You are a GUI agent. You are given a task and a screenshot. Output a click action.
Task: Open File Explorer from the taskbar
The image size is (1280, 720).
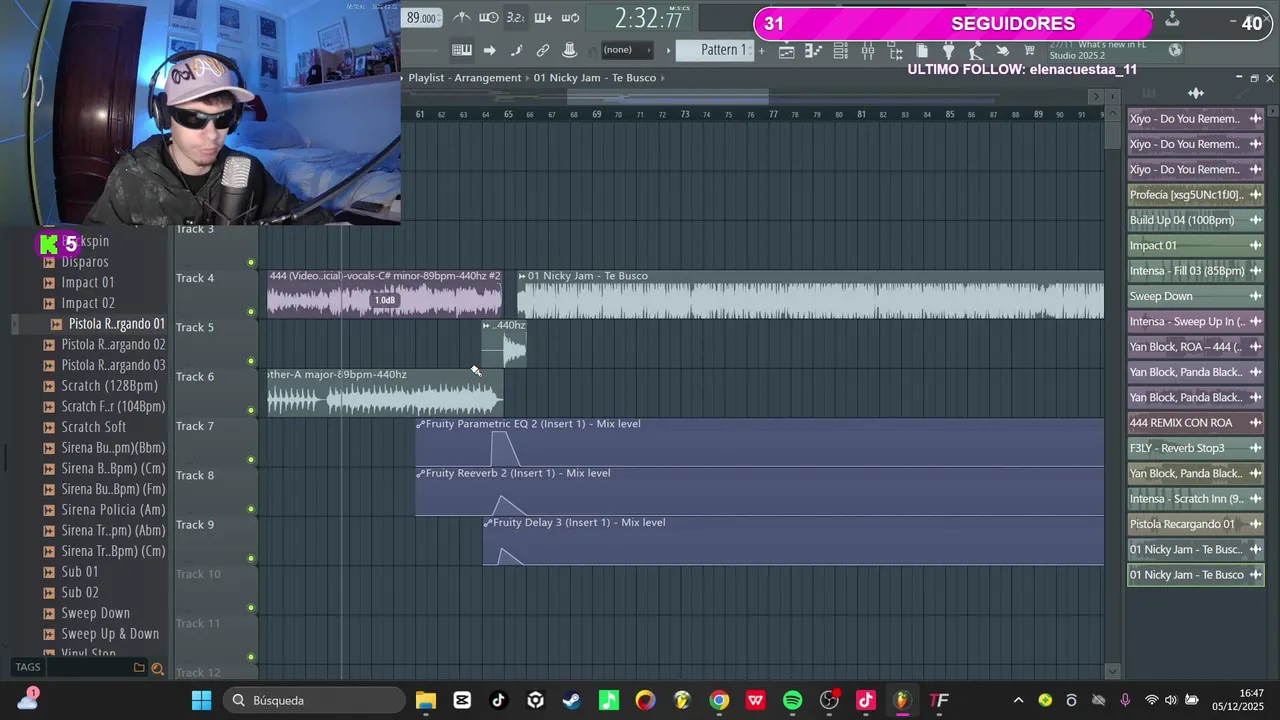(426, 700)
